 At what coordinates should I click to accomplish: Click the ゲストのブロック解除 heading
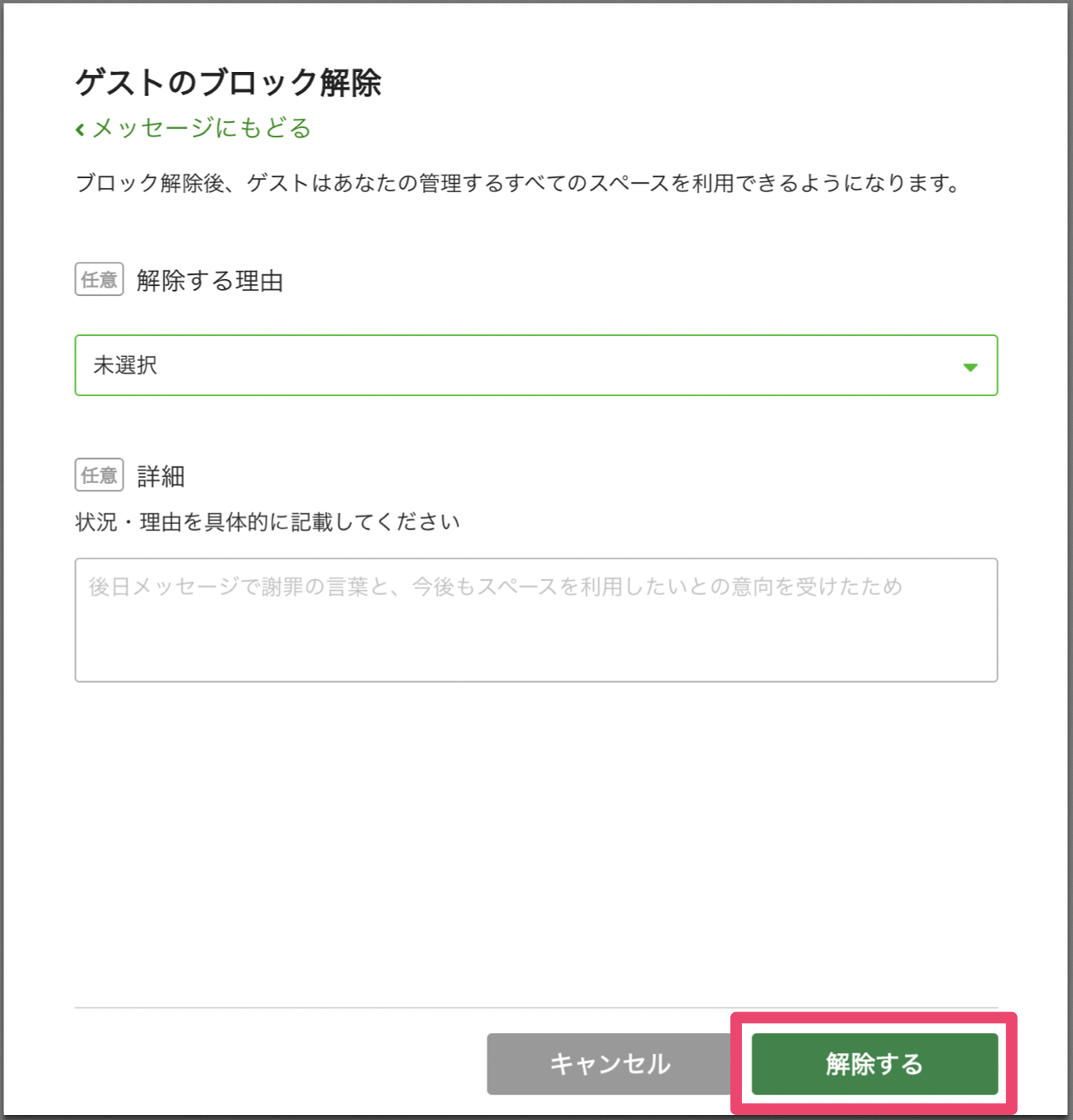pos(228,83)
